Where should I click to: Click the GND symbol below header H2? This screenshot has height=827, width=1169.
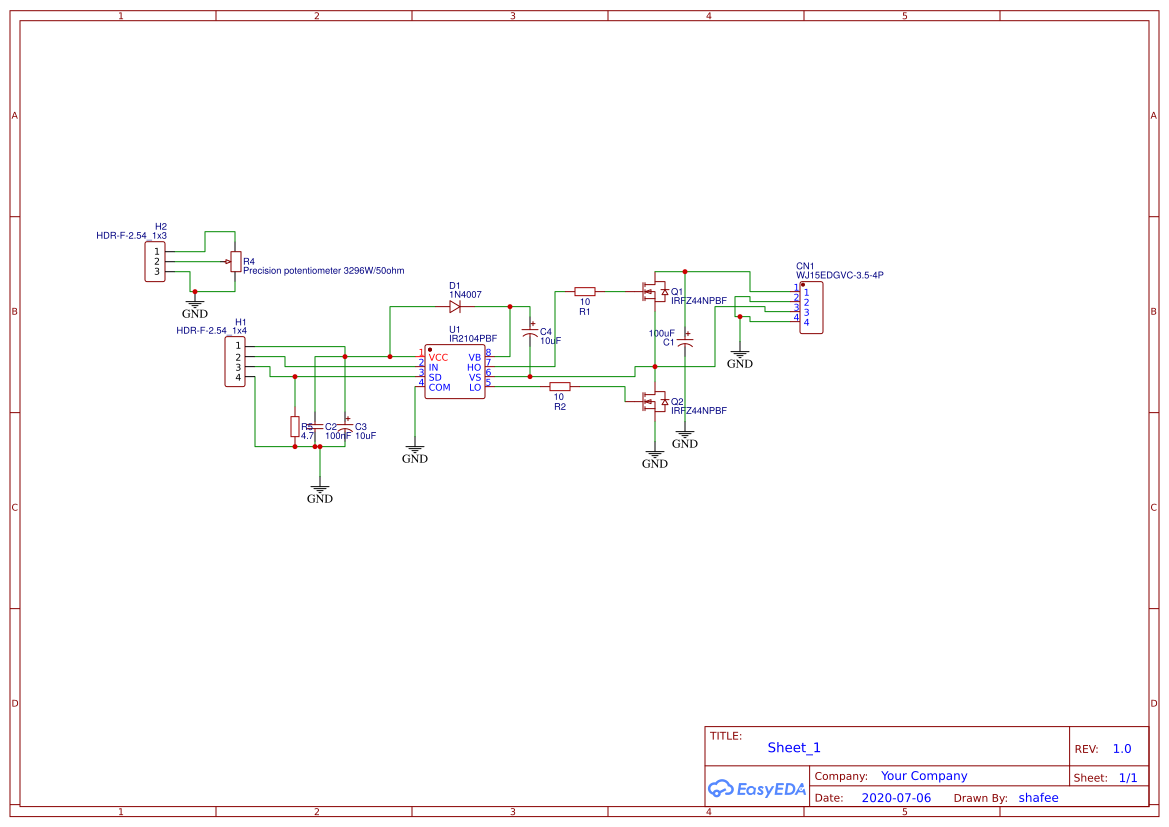(195, 305)
